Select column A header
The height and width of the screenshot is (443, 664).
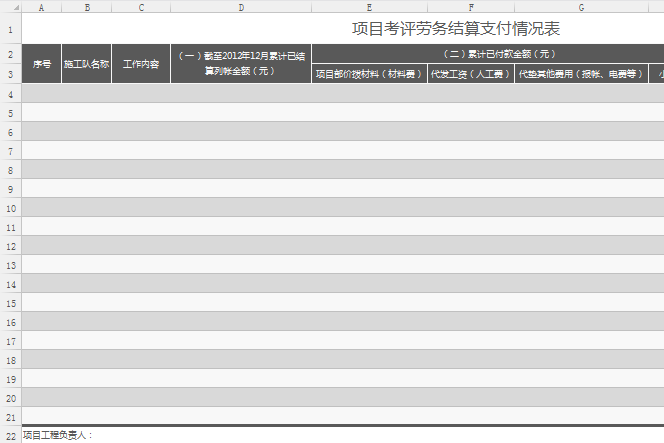coord(42,6)
